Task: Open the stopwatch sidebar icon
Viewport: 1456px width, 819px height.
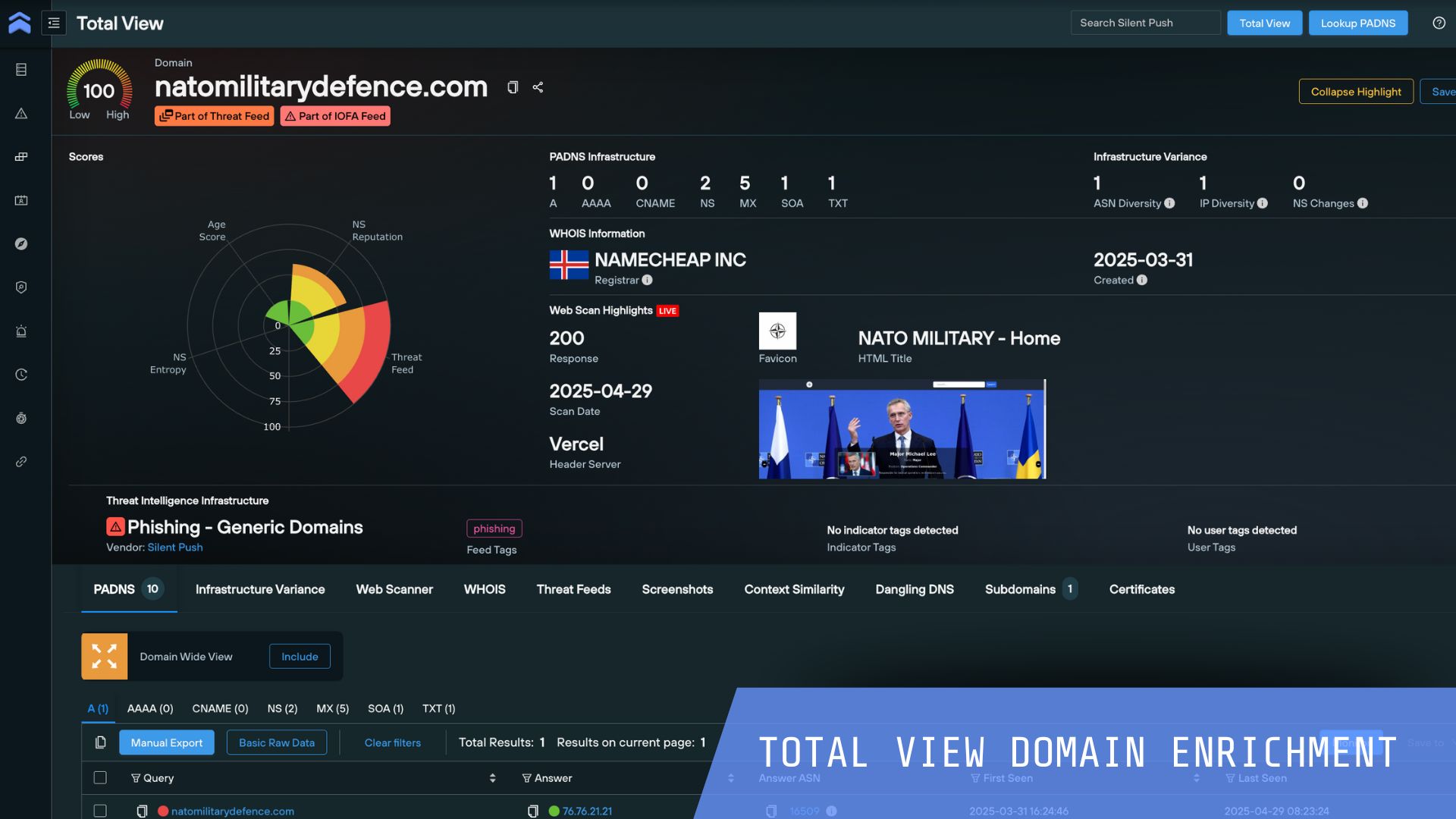Action: pyautogui.click(x=21, y=419)
